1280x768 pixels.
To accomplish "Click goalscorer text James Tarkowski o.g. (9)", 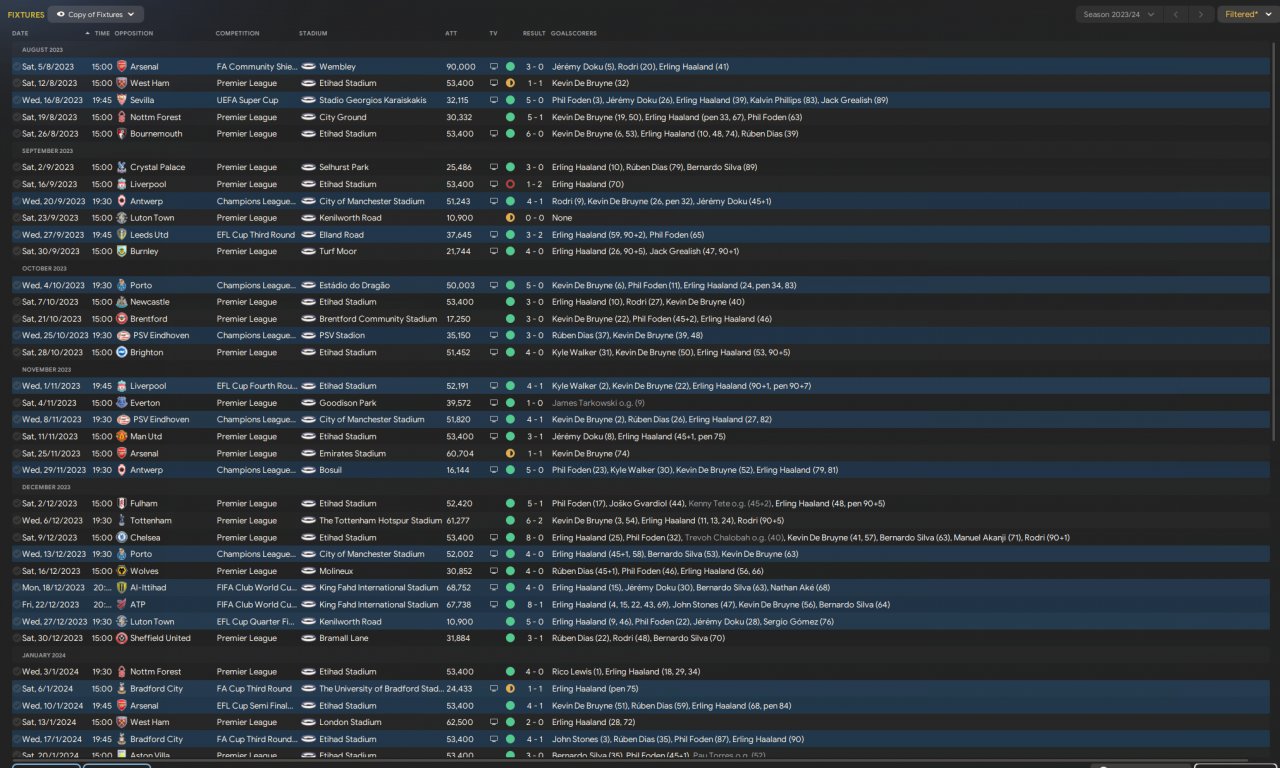I will tap(598, 403).
